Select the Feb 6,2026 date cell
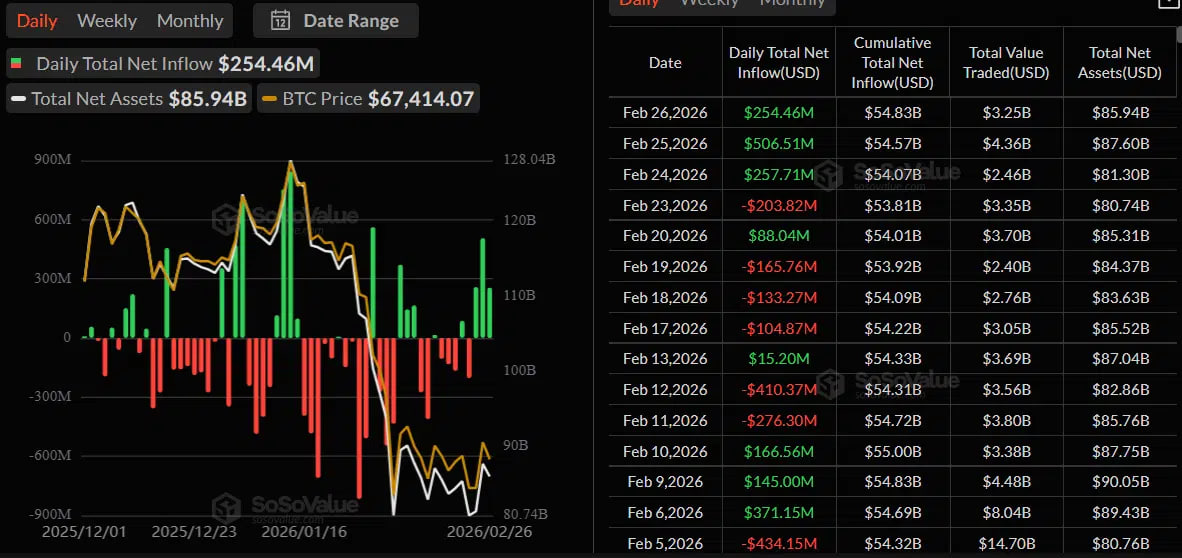This screenshot has height=558, width=1182. click(x=665, y=513)
